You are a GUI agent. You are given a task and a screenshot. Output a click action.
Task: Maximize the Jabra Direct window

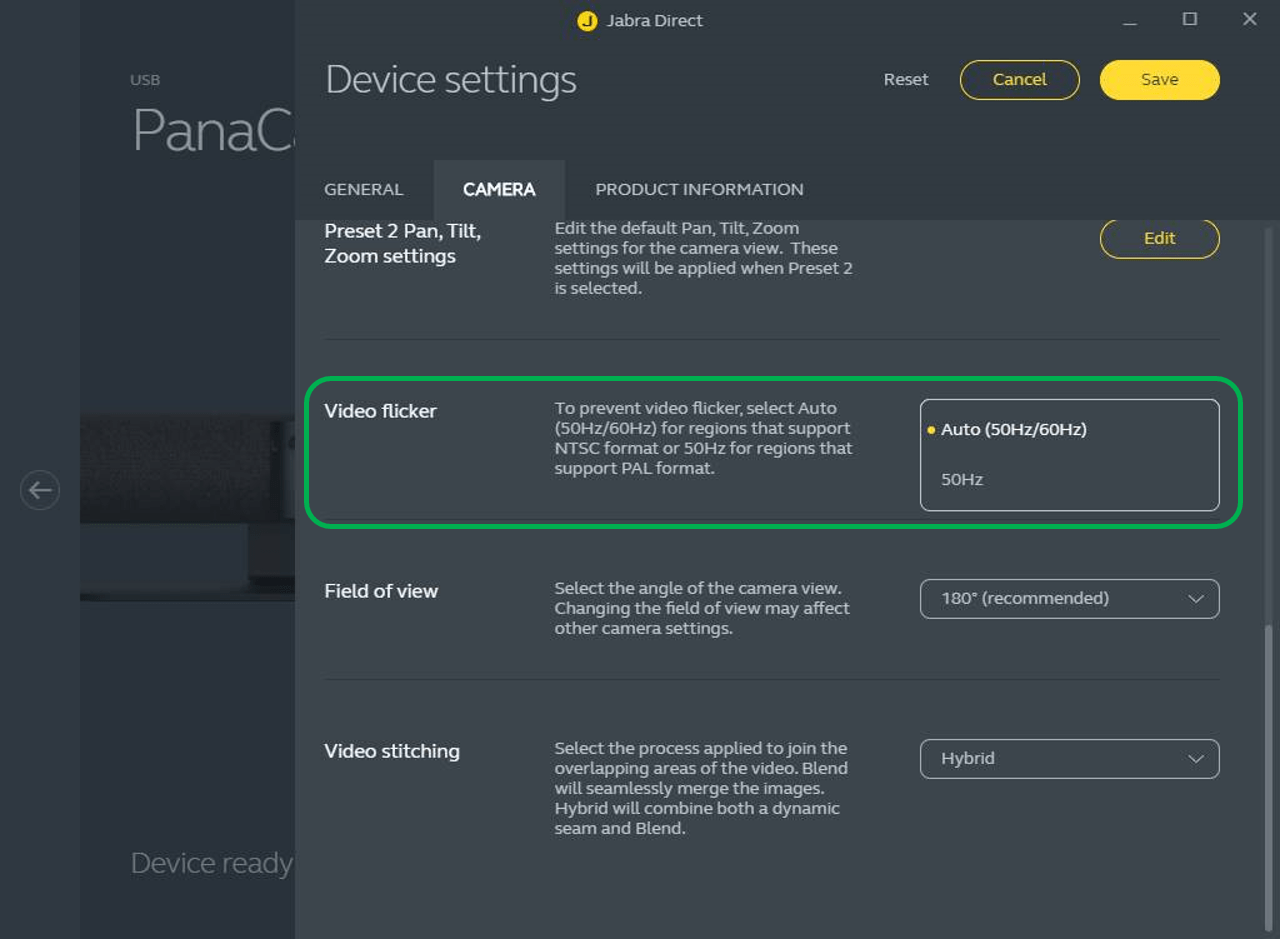pos(1189,20)
